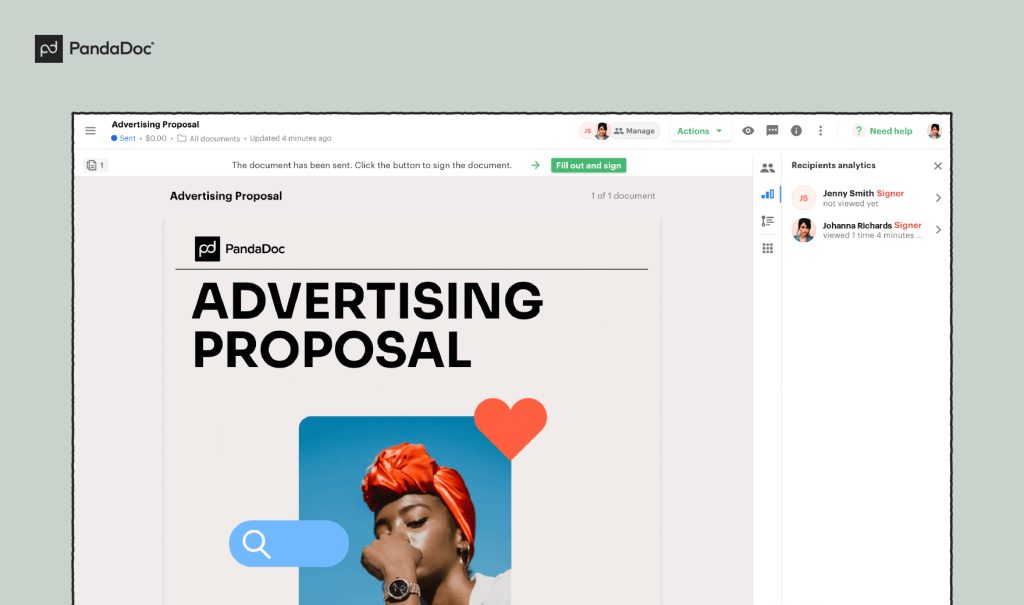Click the 'not viewed yet' status text
The image size is (1024, 605).
pos(850,204)
